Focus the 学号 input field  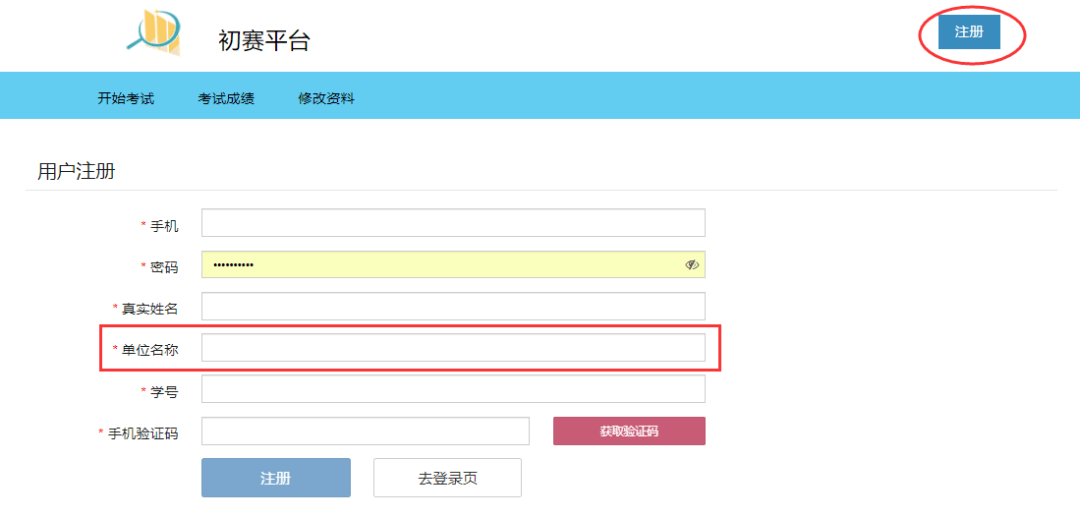click(453, 389)
